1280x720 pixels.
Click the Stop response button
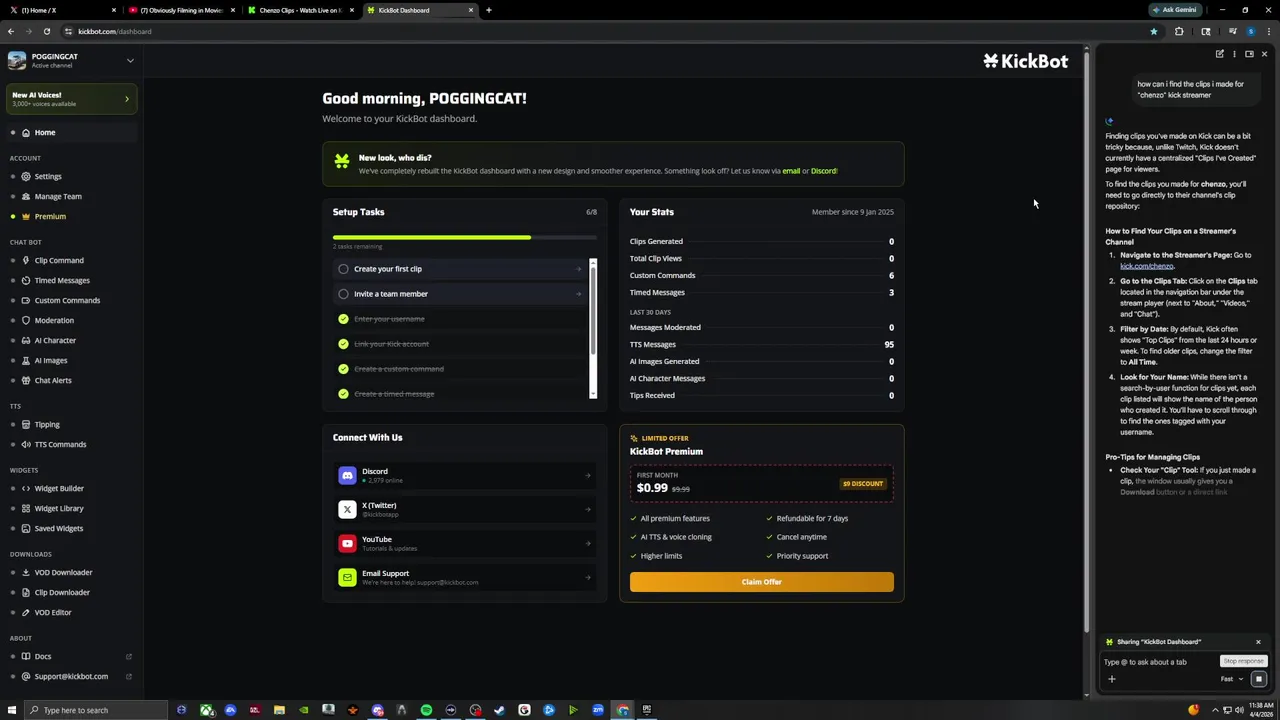click(1244, 661)
